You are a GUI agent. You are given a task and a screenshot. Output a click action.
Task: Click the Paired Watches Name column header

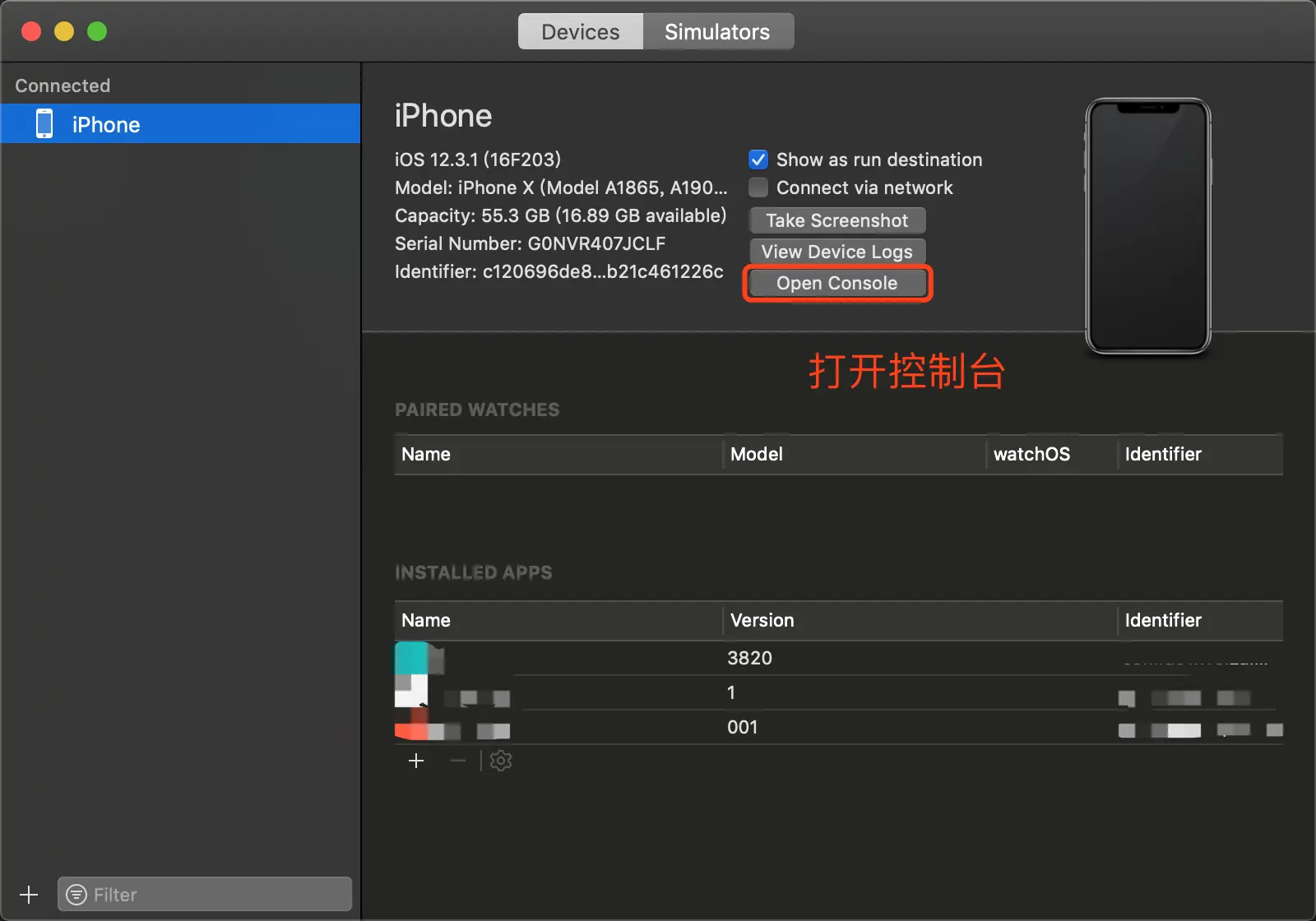point(558,454)
